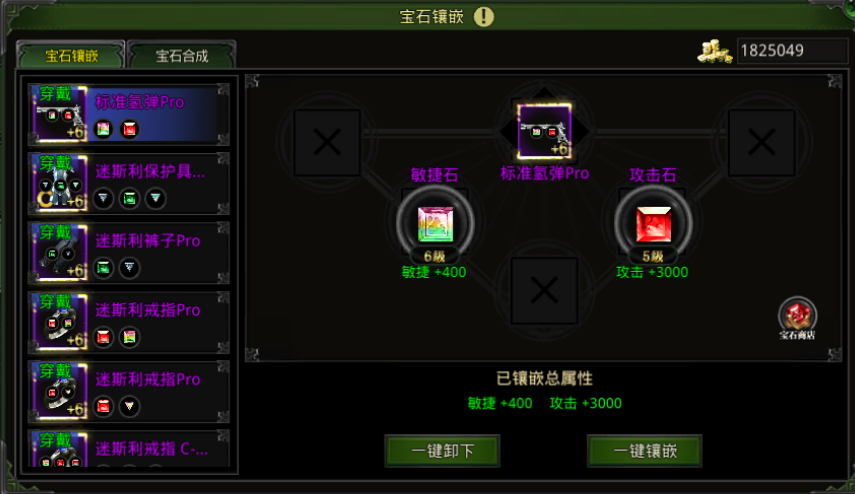
Task: Click the locked bottom center gem slot
Action: (544, 290)
